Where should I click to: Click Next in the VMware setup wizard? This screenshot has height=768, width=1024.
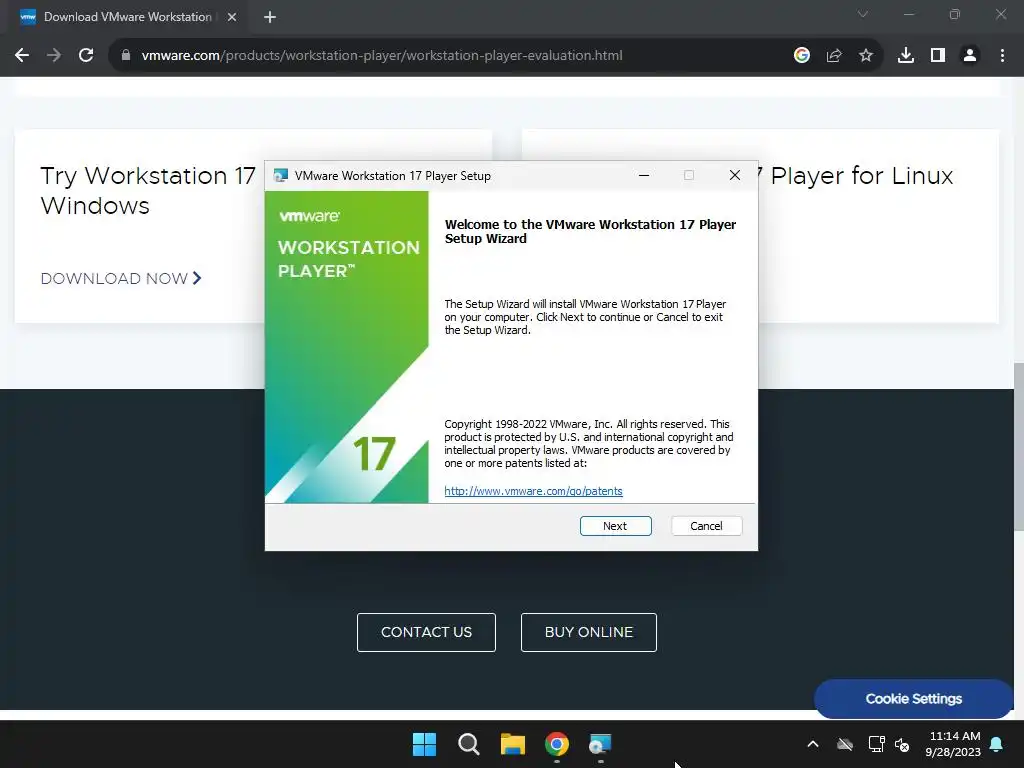point(615,526)
